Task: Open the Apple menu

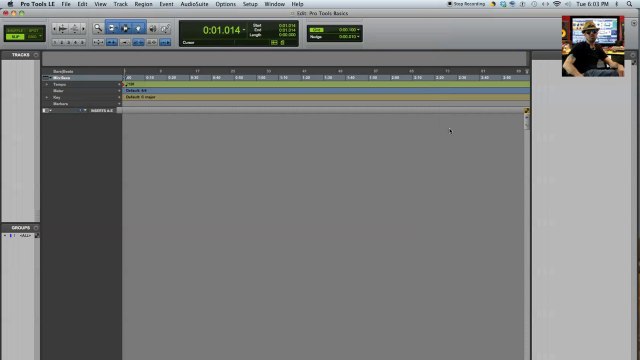Action: pos(10,4)
